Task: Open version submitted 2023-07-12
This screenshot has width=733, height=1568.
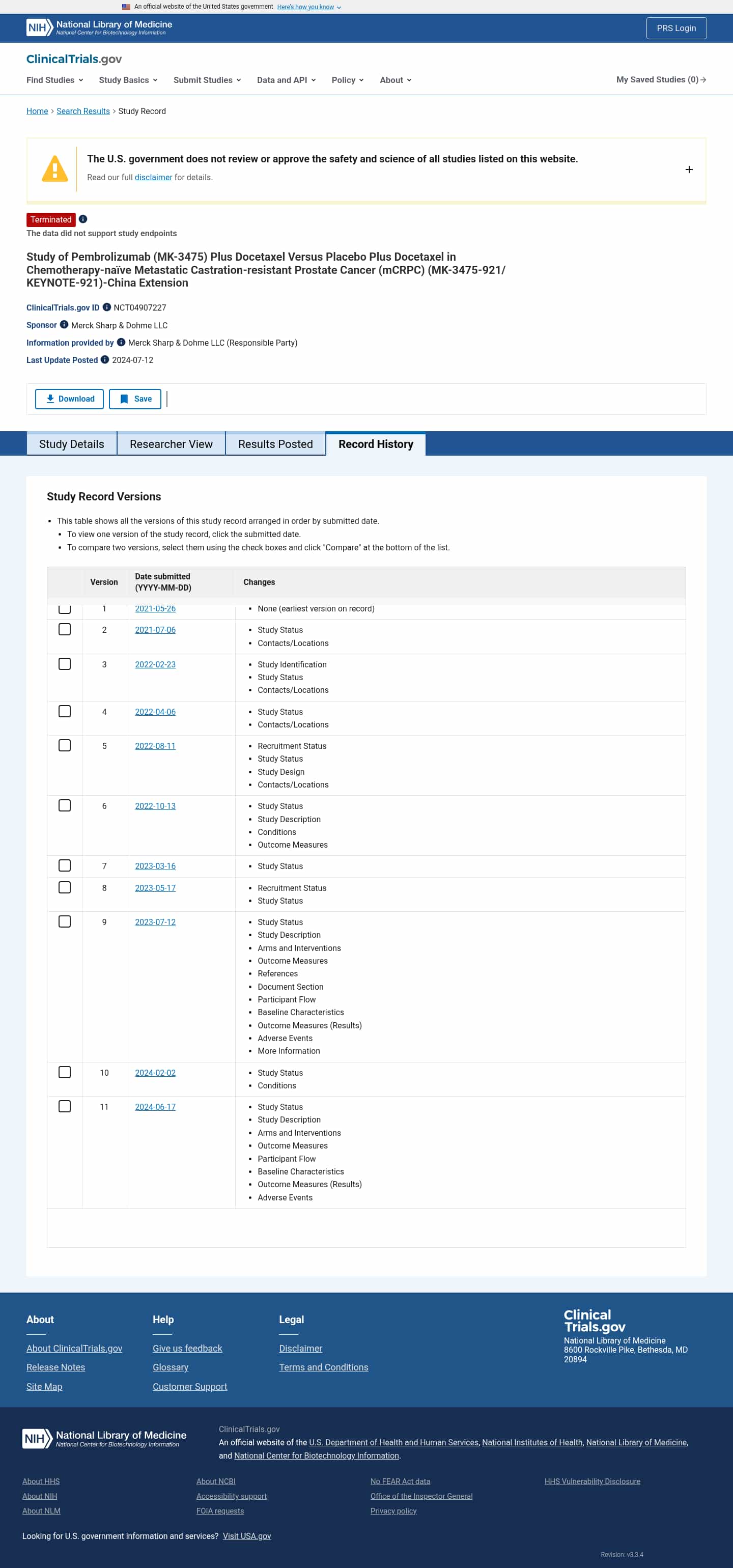Action: (155, 922)
